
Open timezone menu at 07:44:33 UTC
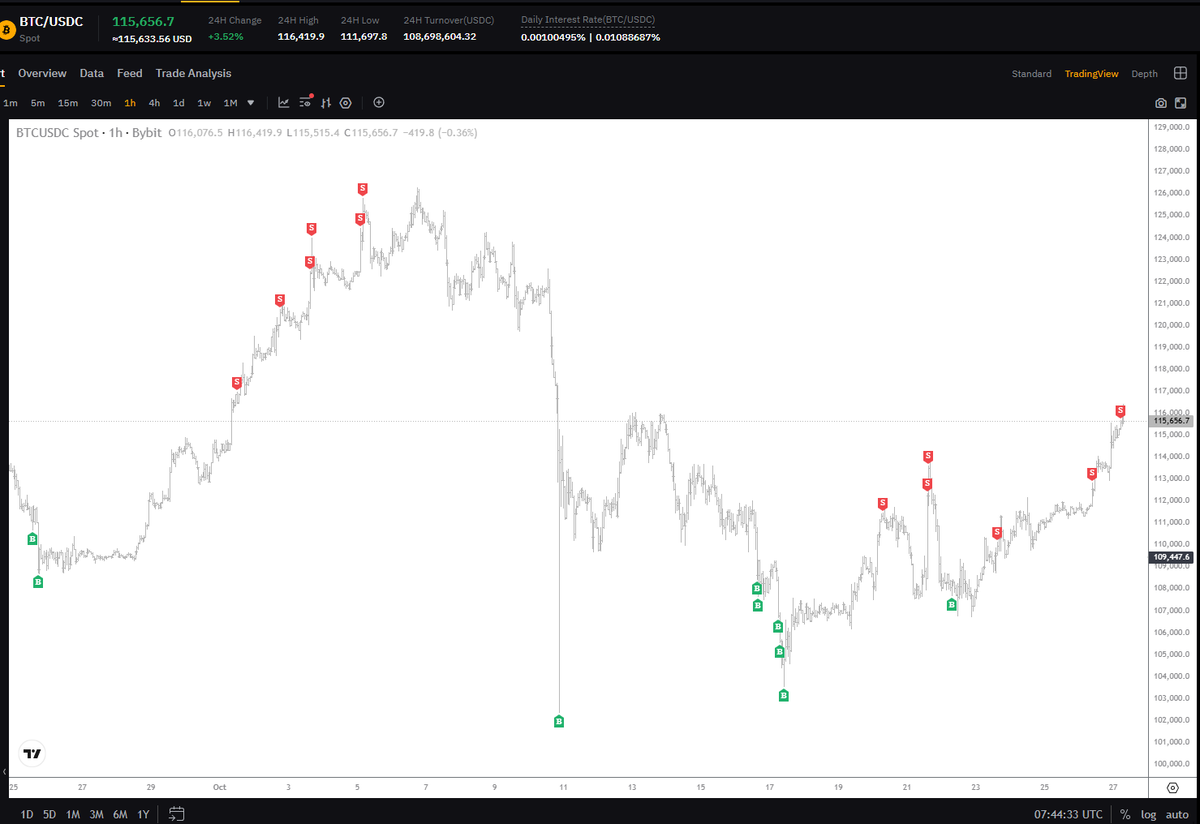click(1069, 814)
